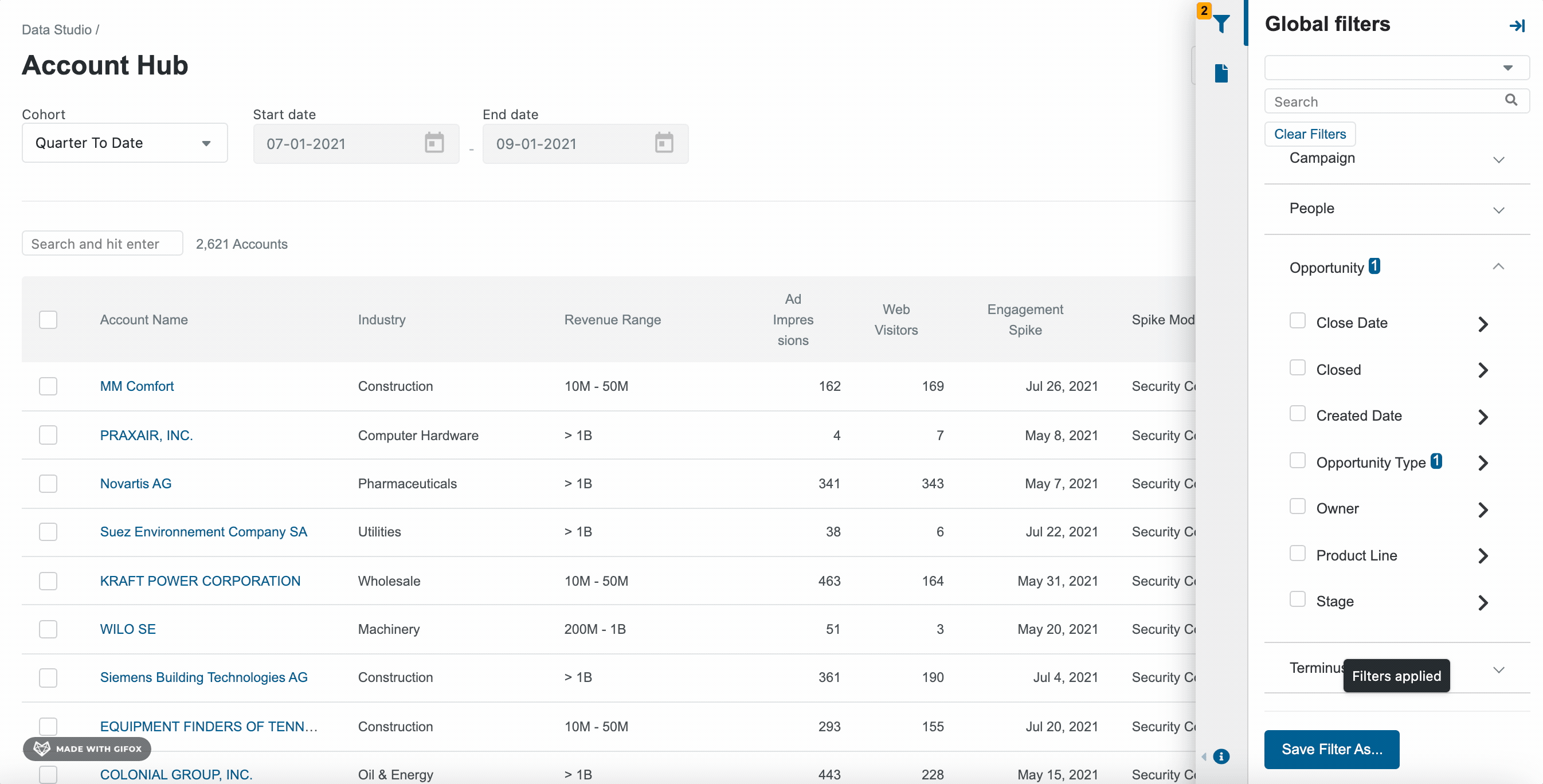Open the COLONIAL GROUP, INC. account link
This screenshot has width=1543, height=784.
point(176,774)
